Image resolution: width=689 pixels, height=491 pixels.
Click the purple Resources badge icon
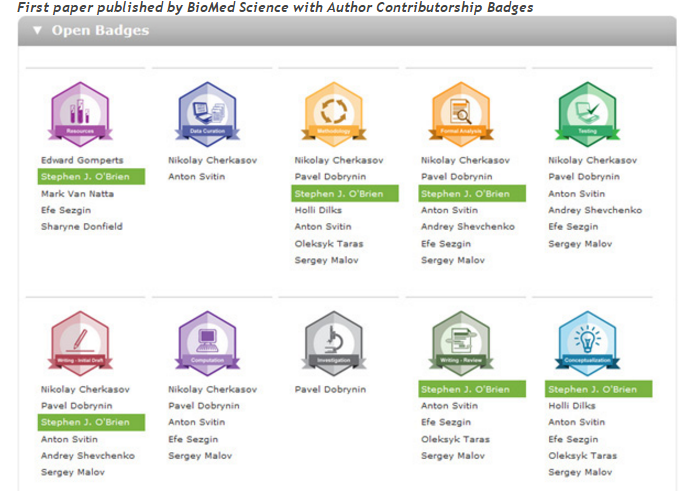[x=80, y=114]
